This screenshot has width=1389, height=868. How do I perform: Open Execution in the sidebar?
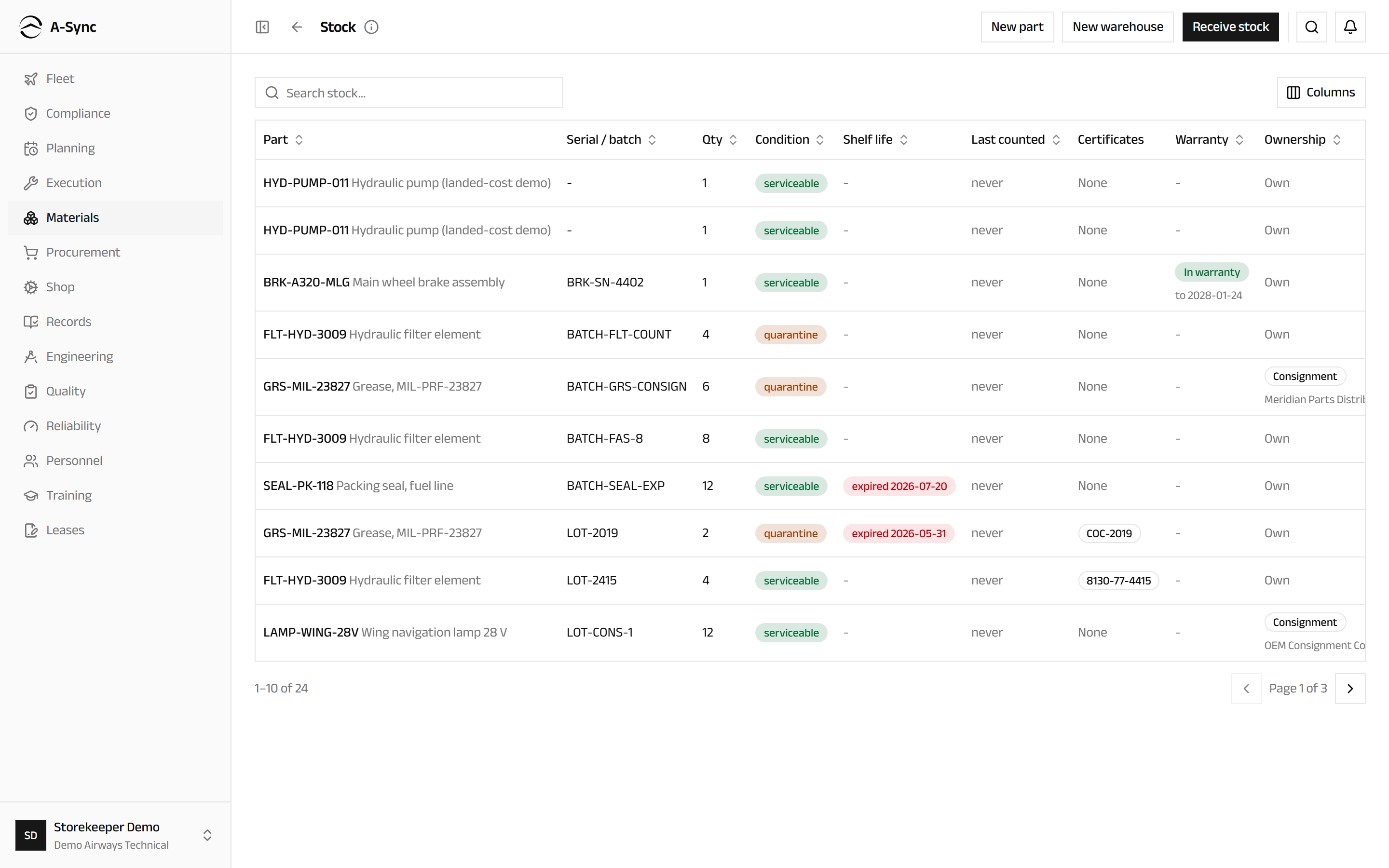coord(115,183)
